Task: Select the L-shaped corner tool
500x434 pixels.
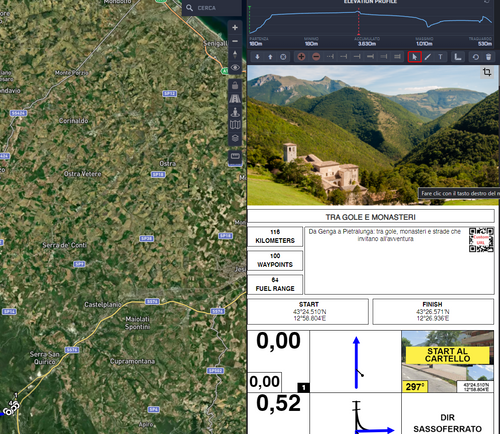Action: pyautogui.click(x=458, y=57)
